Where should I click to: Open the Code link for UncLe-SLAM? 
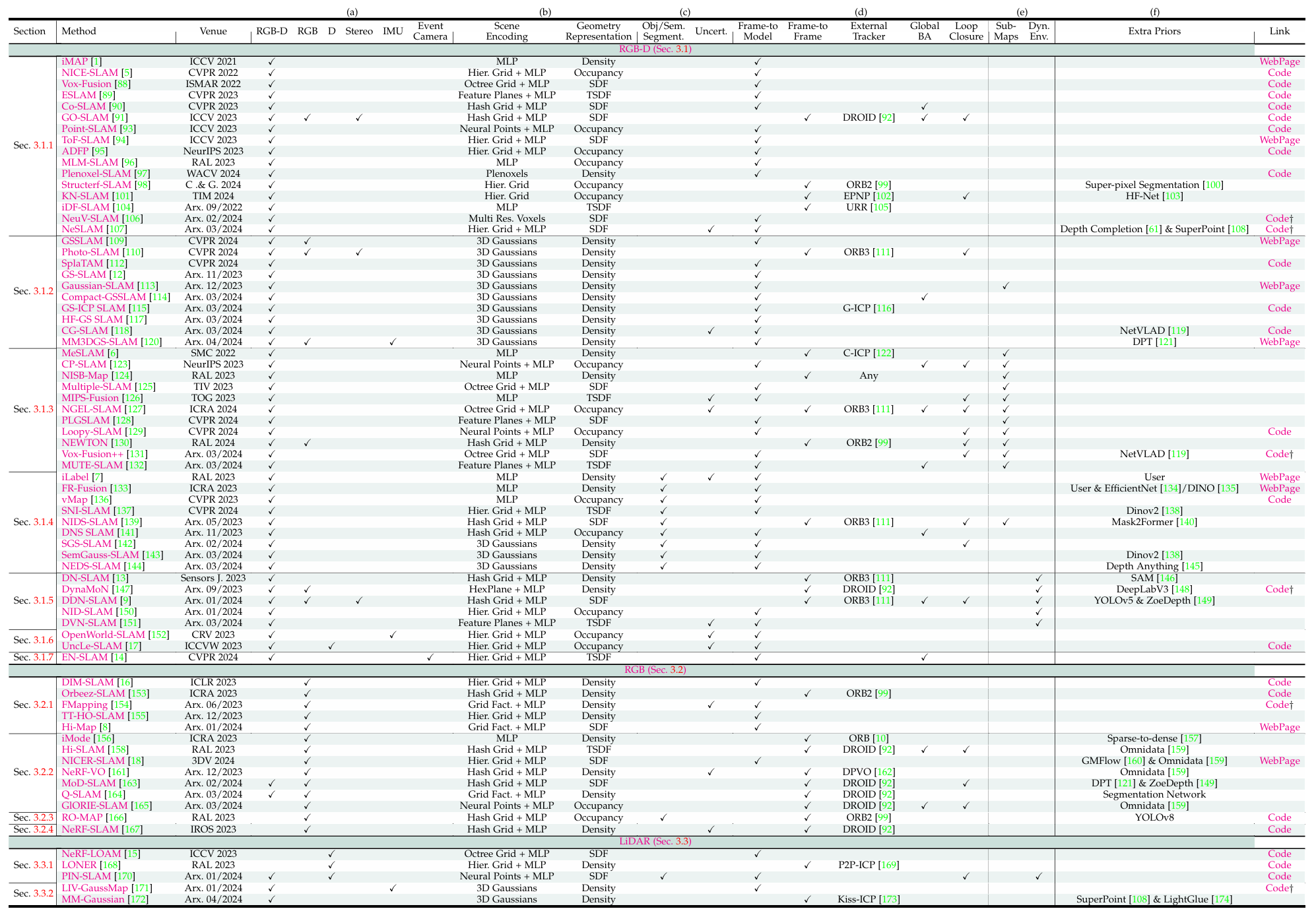coord(1279,646)
